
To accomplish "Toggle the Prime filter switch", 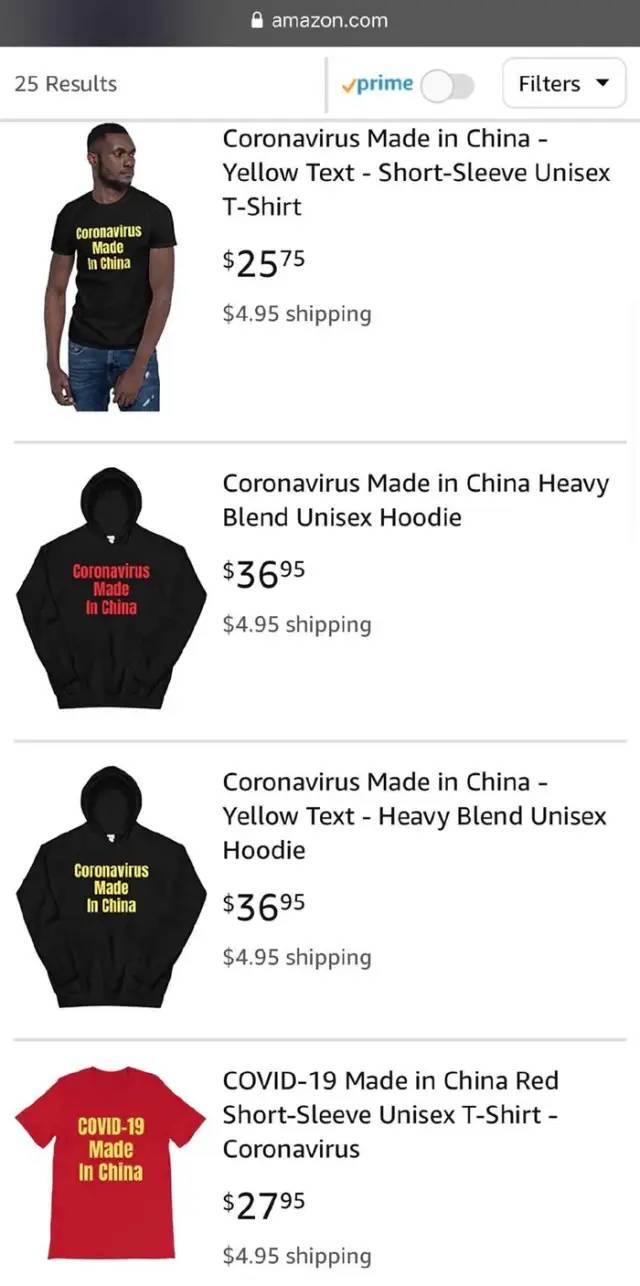I will click(447, 85).
